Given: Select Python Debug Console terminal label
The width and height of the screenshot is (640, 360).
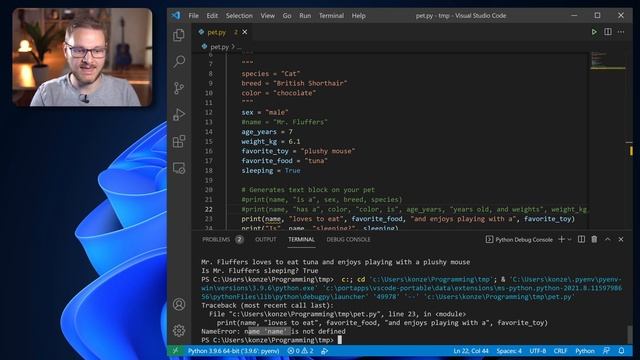Looking at the screenshot, I should [x=519, y=240].
